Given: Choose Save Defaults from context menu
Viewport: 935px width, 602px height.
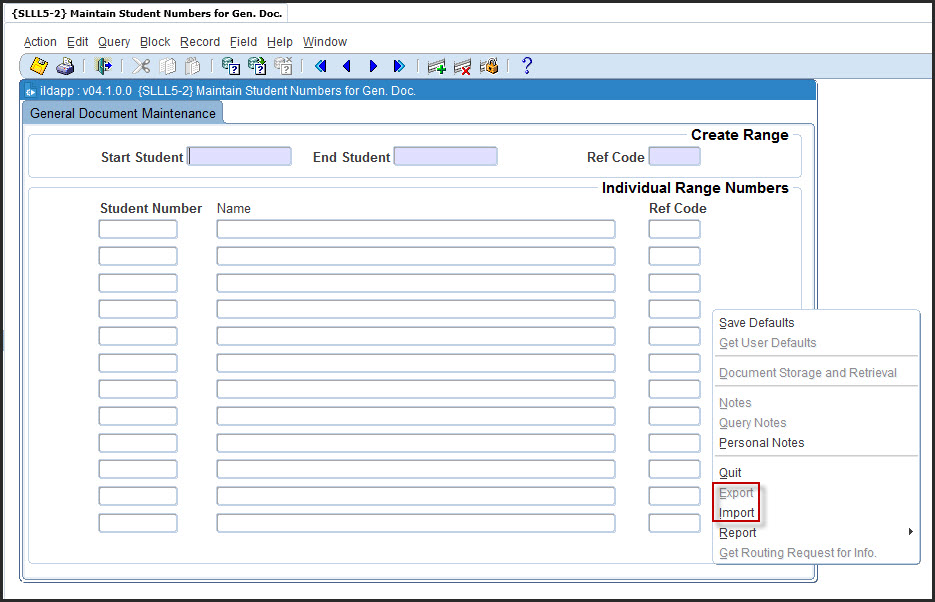Looking at the screenshot, I should 757,323.
